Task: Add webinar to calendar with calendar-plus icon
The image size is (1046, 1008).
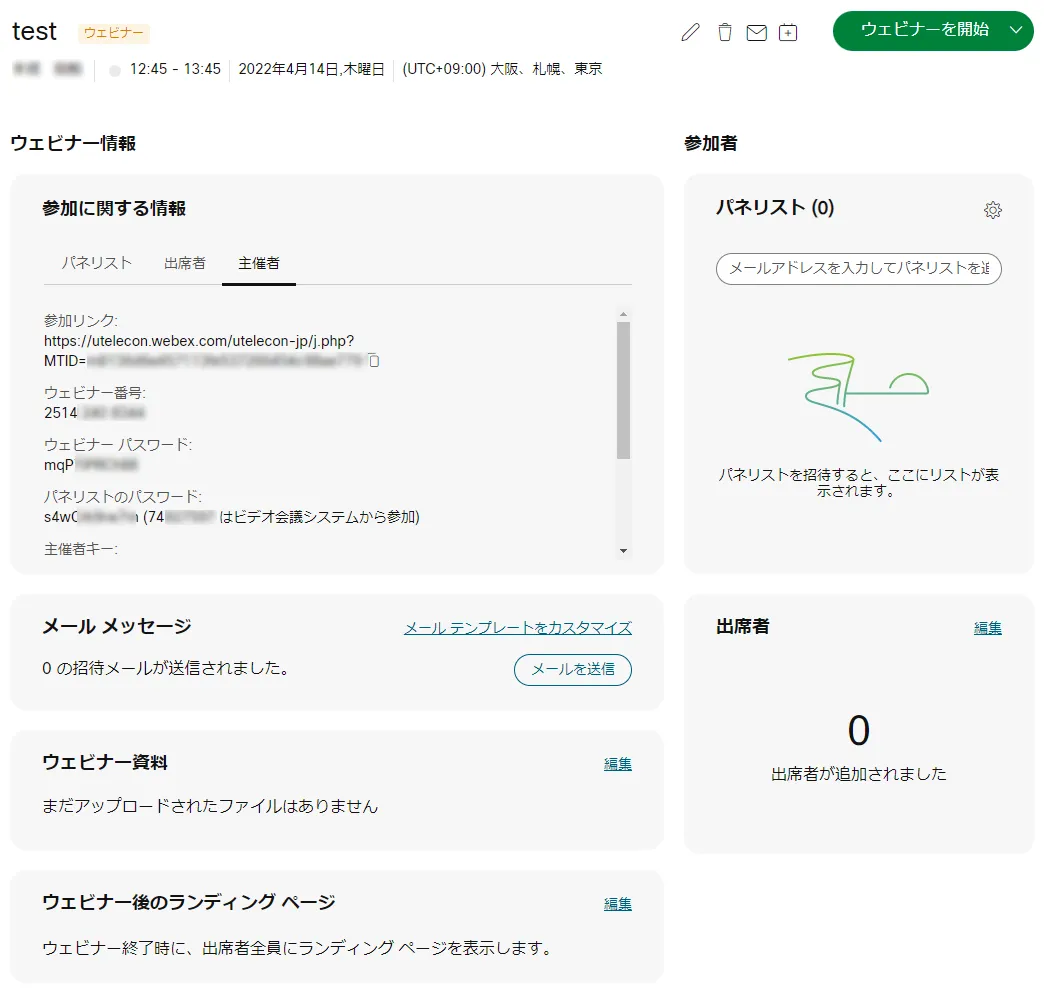Action: tap(789, 33)
